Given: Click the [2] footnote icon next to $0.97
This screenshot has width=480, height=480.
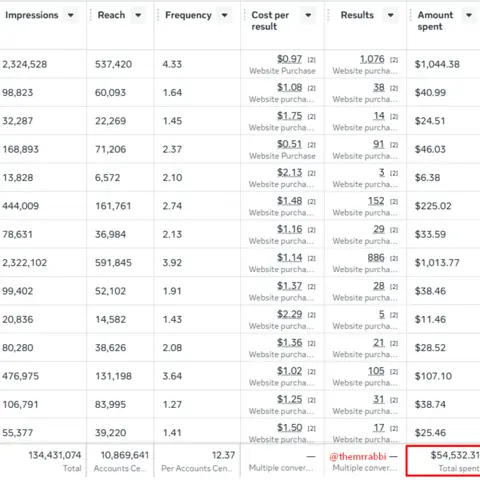Looking at the screenshot, I should coord(311,60).
